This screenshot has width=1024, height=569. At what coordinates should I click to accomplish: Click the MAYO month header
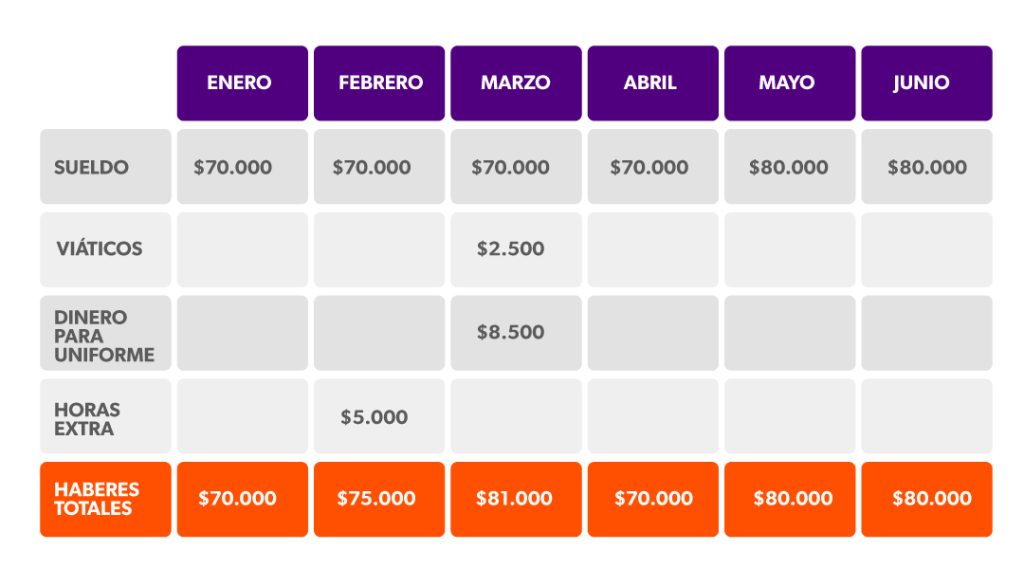pos(790,83)
